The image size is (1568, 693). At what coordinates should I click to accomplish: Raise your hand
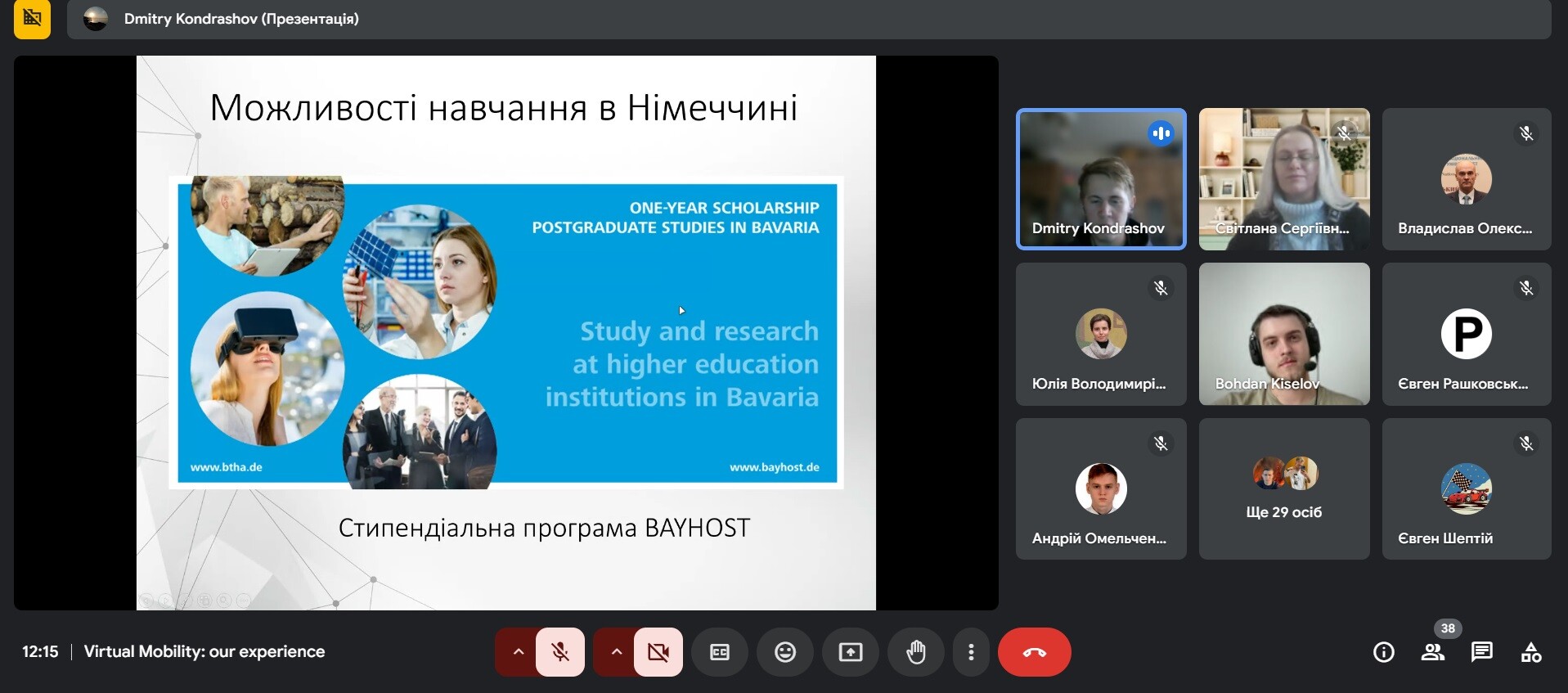click(916, 652)
